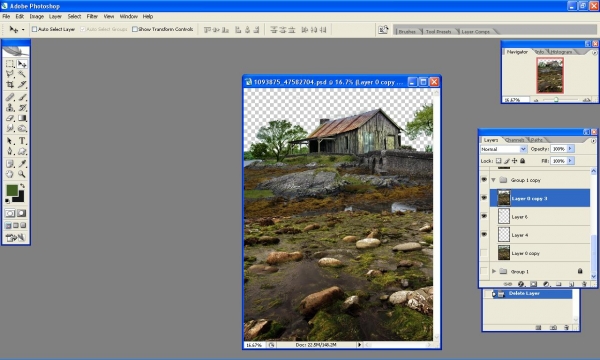Open the Fill slider arrow
Image resolution: width=600 pixels, height=360 pixels.
[571, 161]
